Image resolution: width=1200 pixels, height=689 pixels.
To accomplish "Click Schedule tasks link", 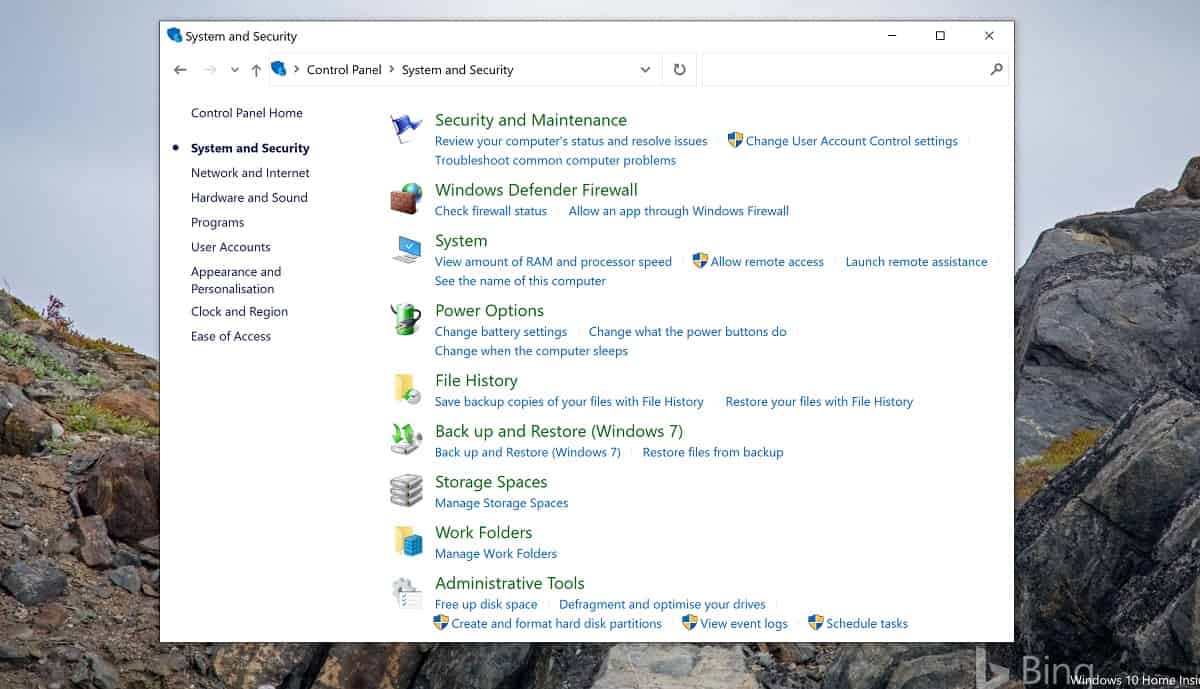I will pos(867,623).
